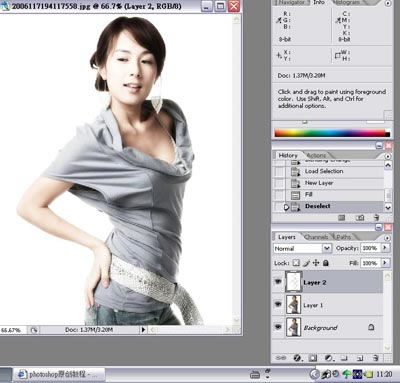Image resolution: width=400 pixels, height=383 pixels.
Task: Create a new layer group folder icon
Action: point(344,358)
